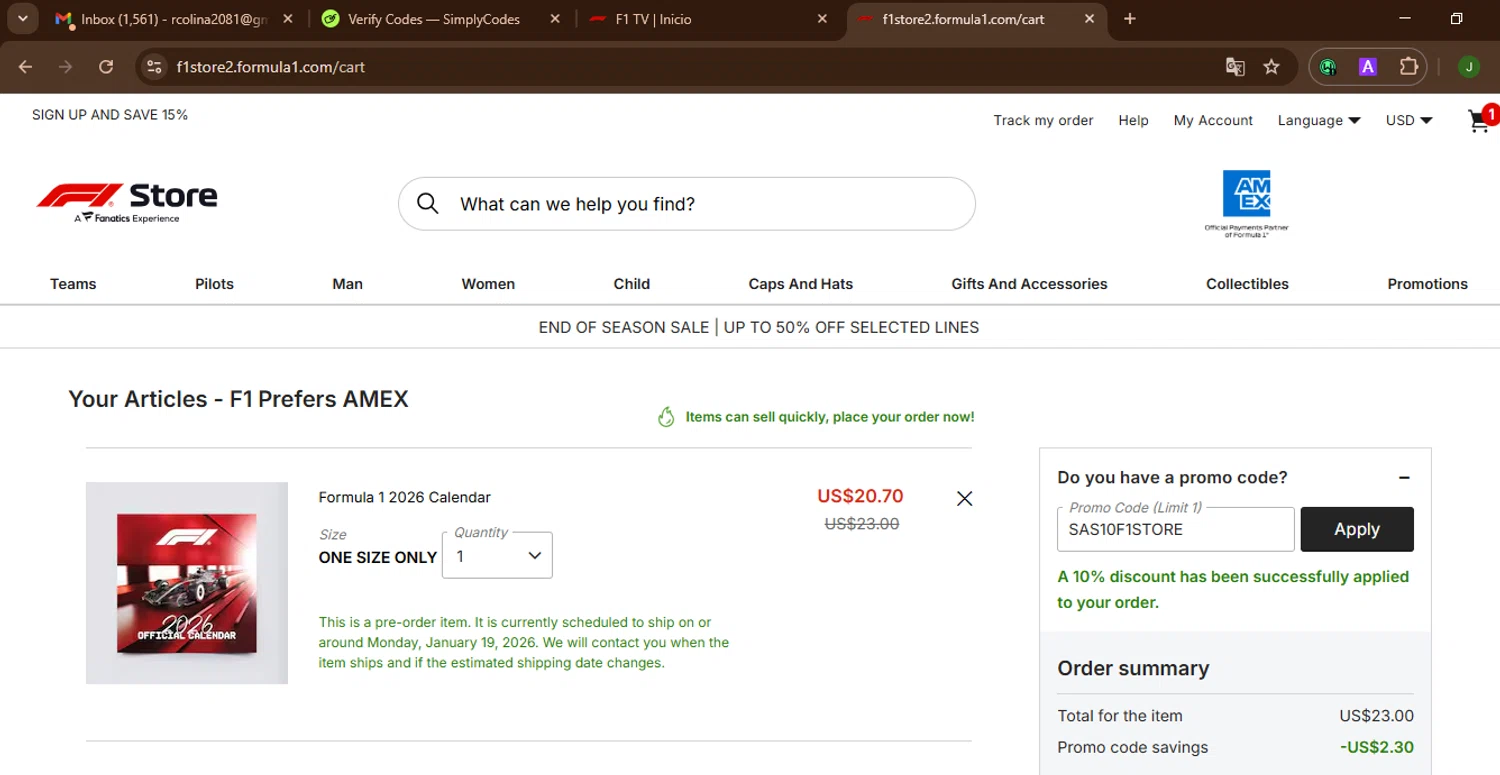Apply the promo code
Viewport: 1500px width, 775px height.
click(1356, 529)
